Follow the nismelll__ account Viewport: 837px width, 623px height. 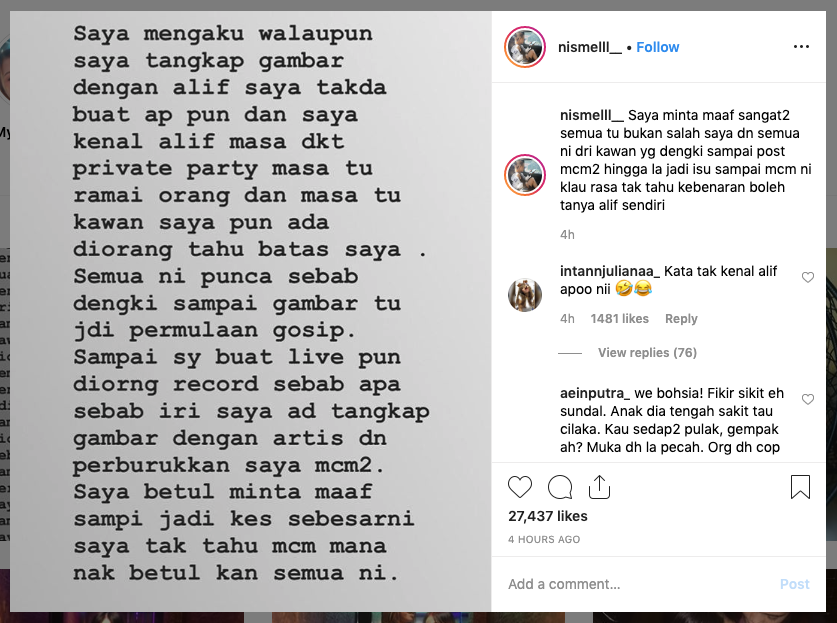[x=658, y=47]
